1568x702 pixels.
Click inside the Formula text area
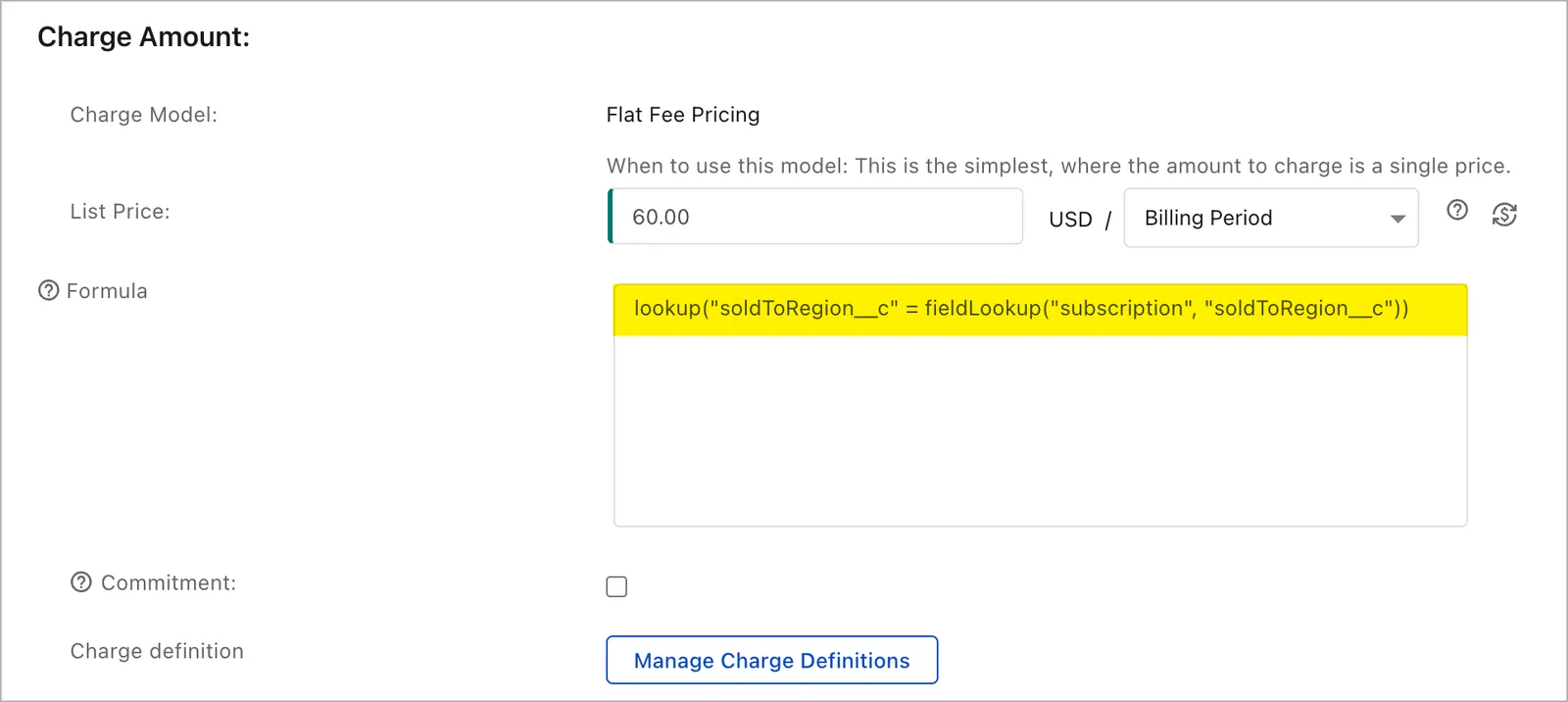1040,405
